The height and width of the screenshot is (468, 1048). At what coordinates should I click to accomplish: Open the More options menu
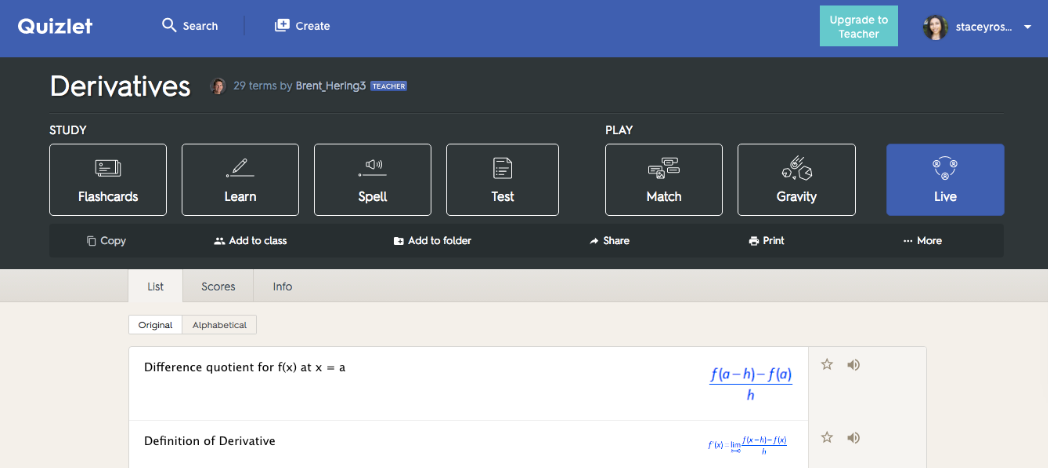pos(922,241)
